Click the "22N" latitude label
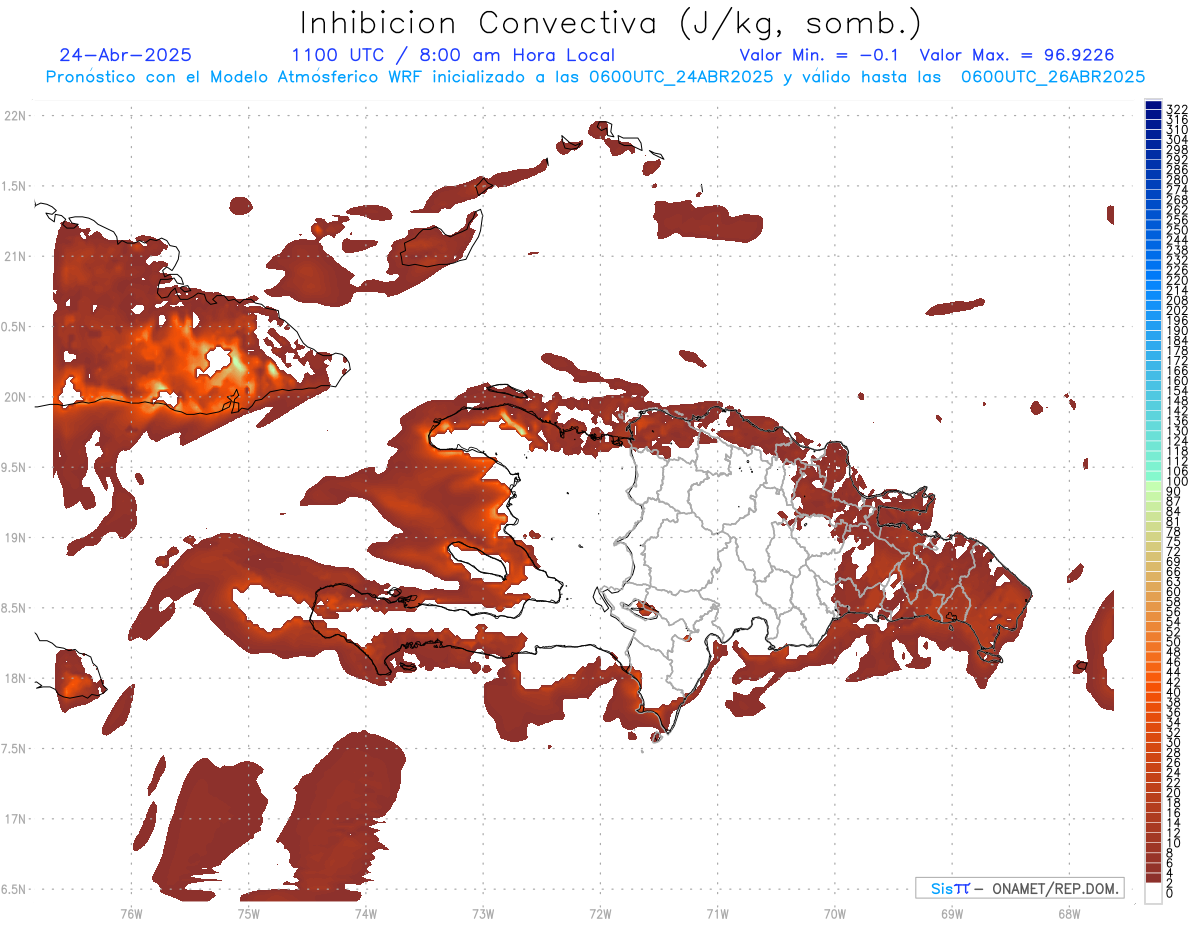Viewport: 1200px width, 927px height. 16,116
